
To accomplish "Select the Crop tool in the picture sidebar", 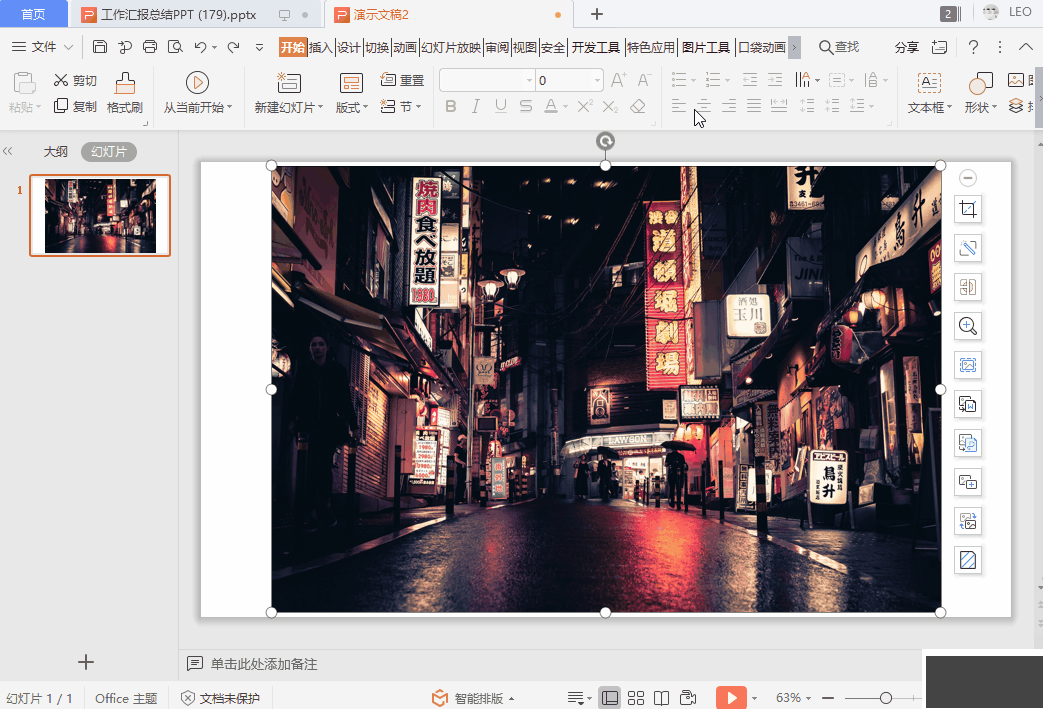I will [967, 209].
